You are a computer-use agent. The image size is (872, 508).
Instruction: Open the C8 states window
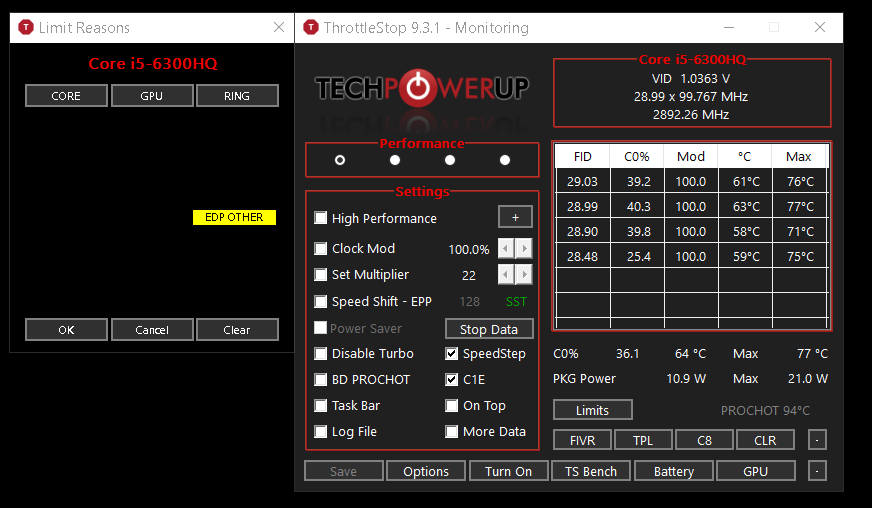point(704,440)
